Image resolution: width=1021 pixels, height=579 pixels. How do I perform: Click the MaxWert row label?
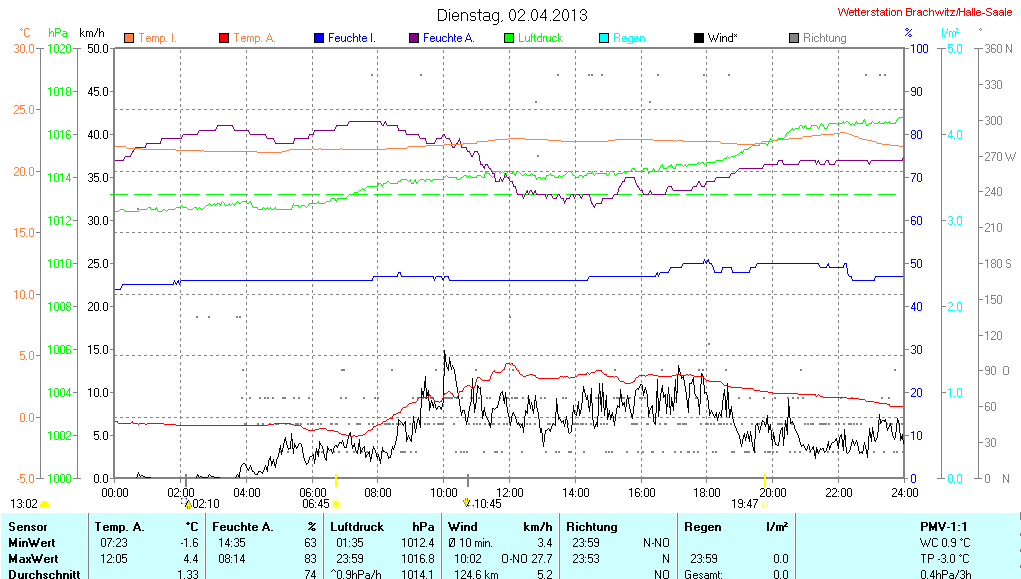(x=32, y=558)
